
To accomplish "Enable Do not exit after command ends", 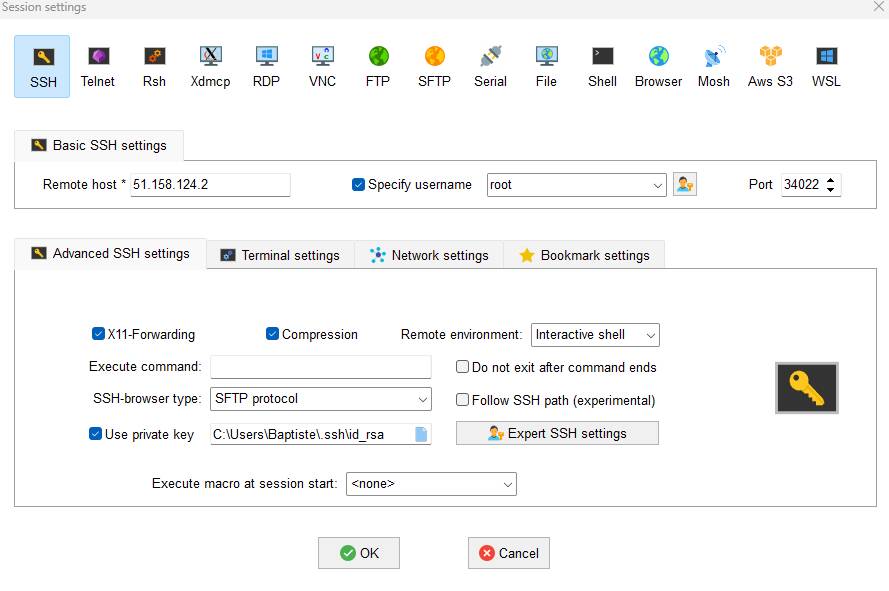I will pyautogui.click(x=463, y=367).
